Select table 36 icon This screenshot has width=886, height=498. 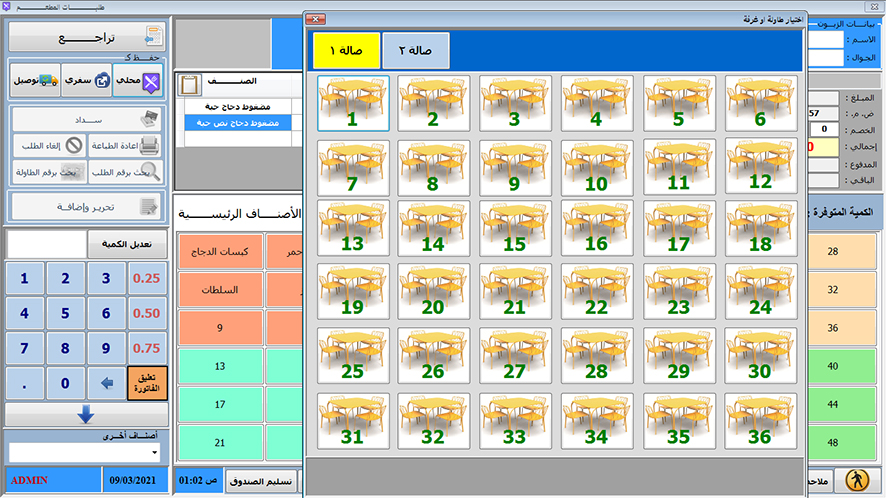[761, 419]
